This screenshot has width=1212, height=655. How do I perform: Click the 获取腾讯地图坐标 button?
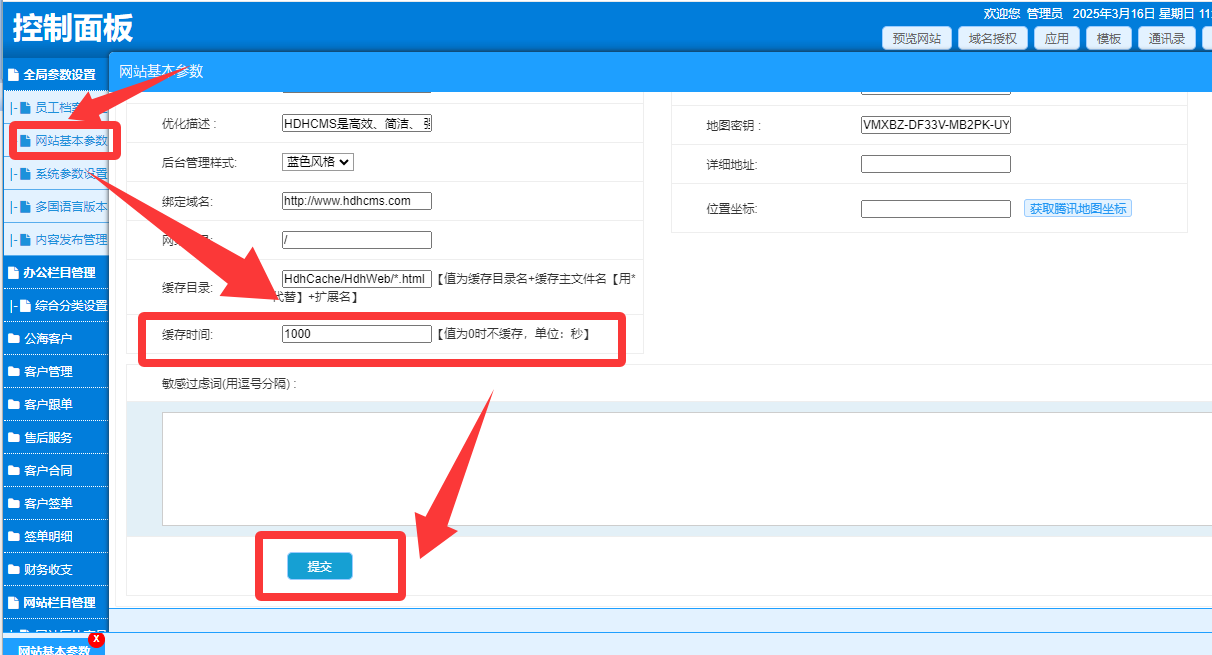tap(1078, 209)
